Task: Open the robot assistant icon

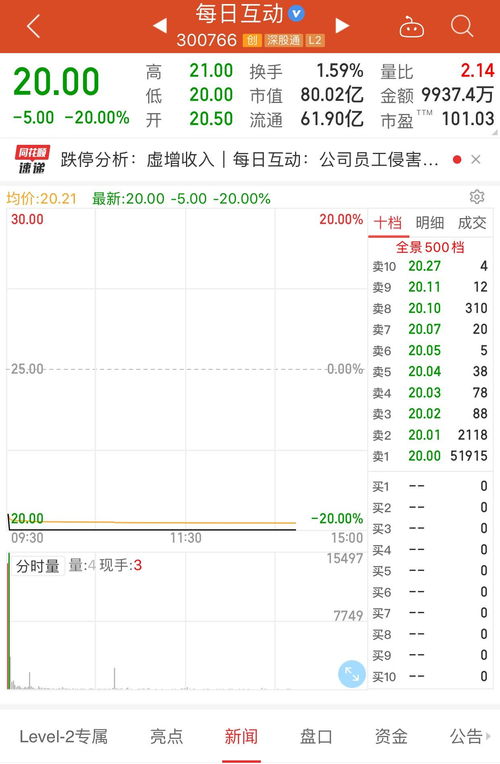Action: pyautogui.click(x=411, y=27)
